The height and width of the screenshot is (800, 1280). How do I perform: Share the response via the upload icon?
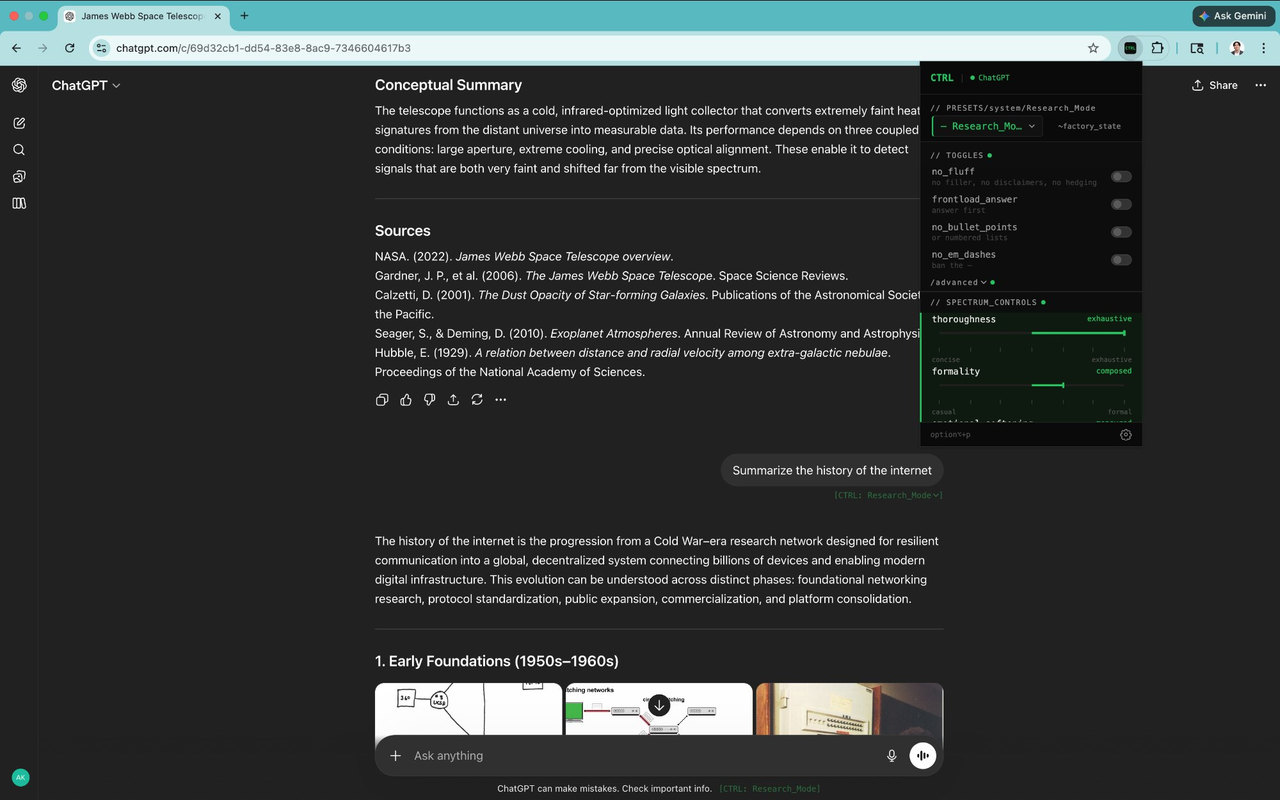pyautogui.click(x=453, y=399)
